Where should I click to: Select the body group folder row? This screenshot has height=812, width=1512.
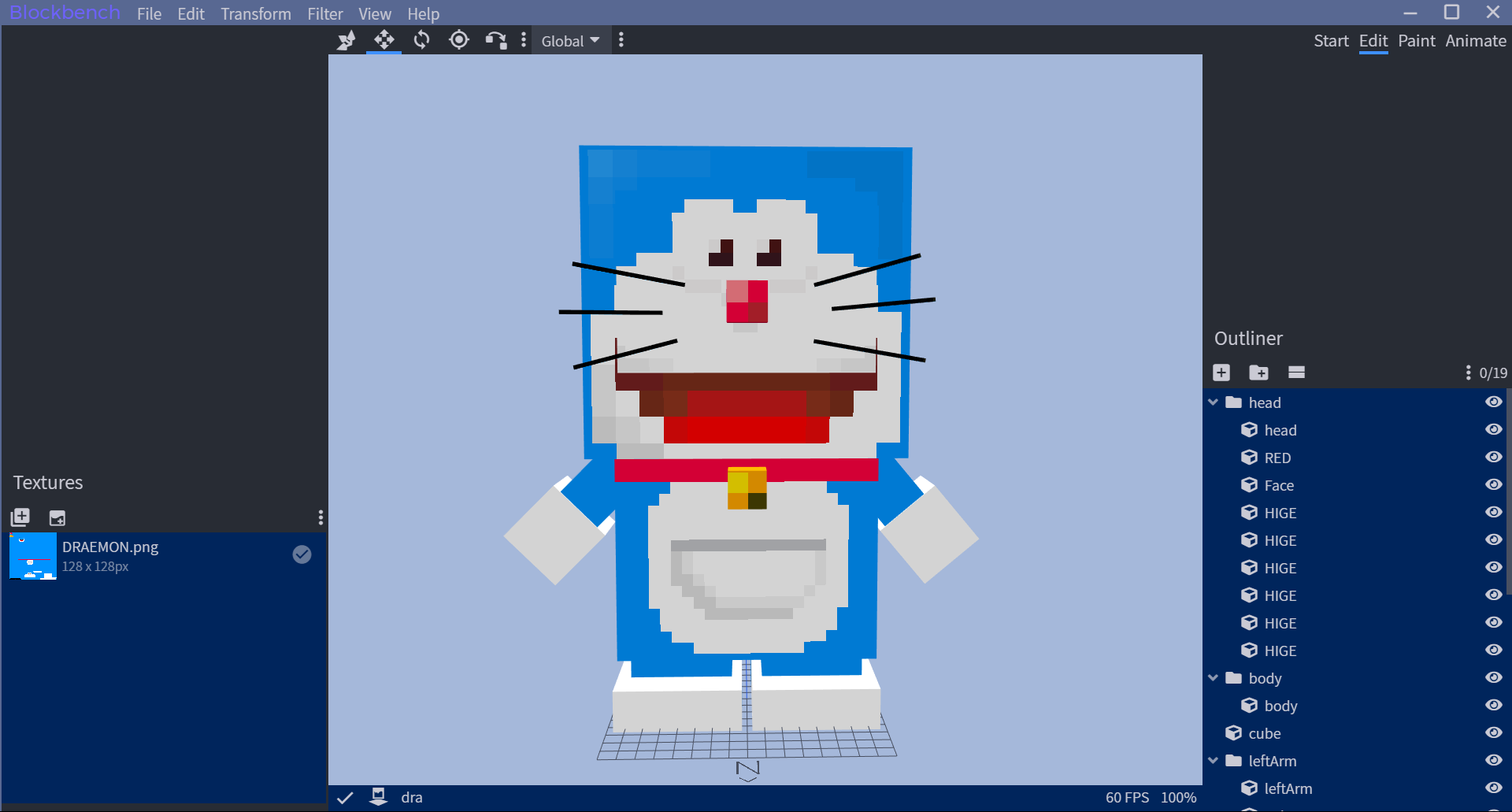click(x=1354, y=678)
